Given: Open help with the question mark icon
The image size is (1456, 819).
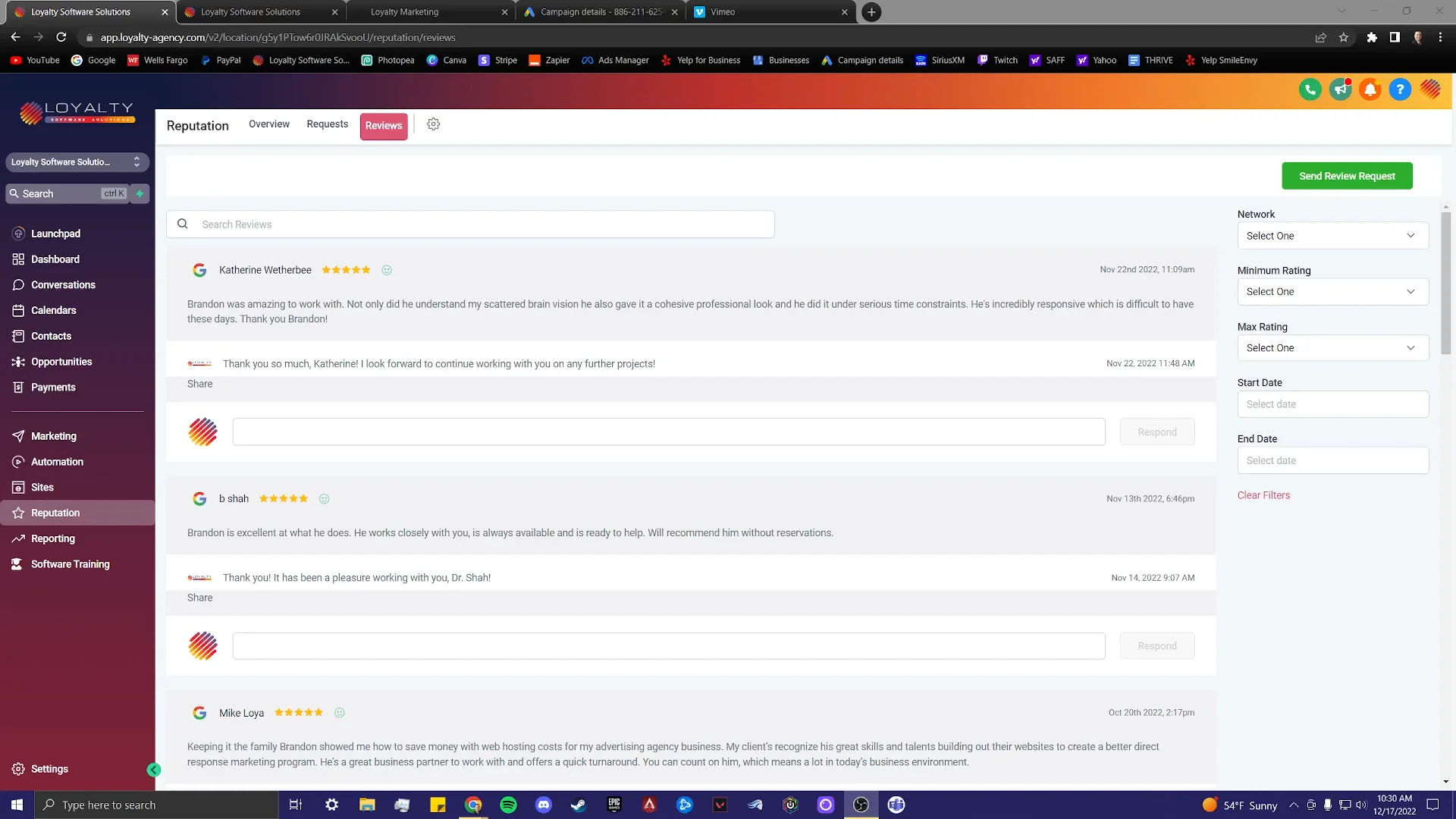Looking at the screenshot, I should coord(1399,89).
